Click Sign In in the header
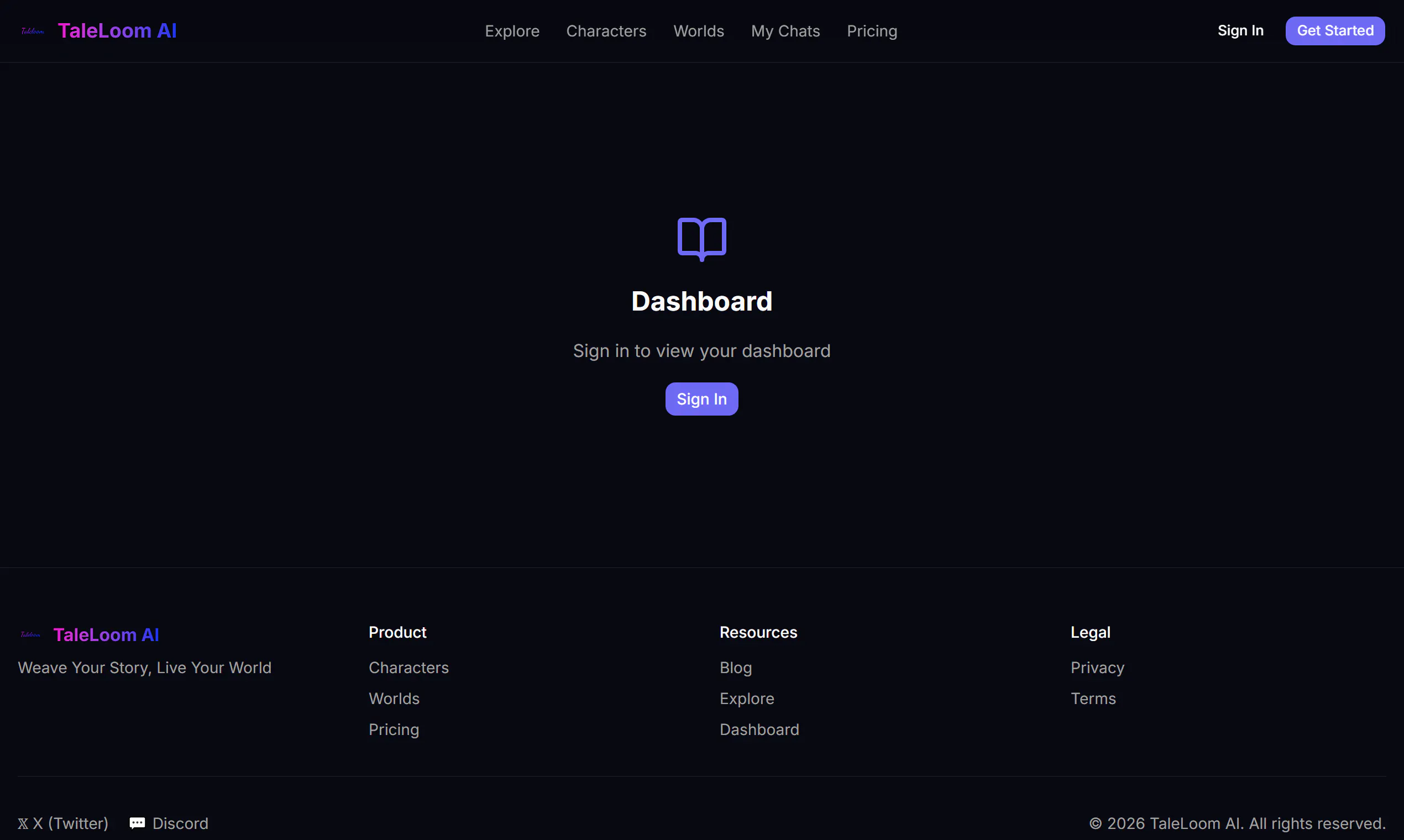 coord(1240,30)
